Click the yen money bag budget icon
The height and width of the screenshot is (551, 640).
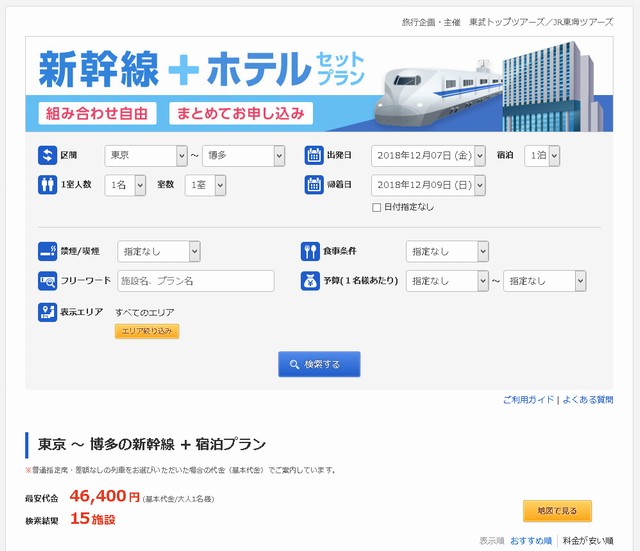(x=310, y=281)
